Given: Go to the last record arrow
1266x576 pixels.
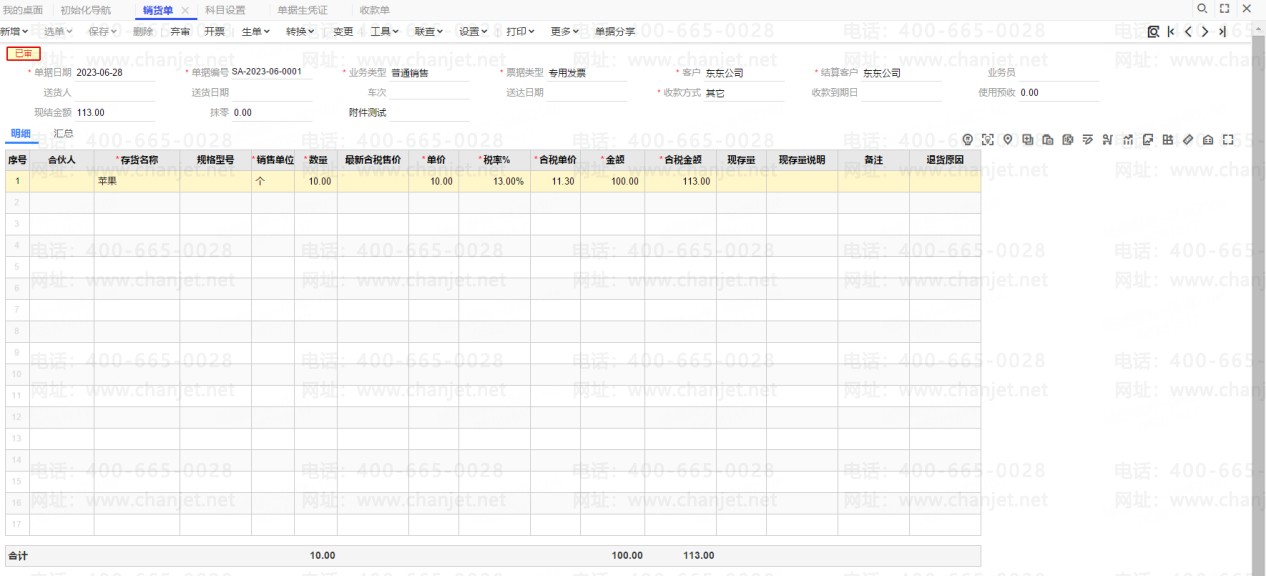Looking at the screenshot, I should coord(1222,32).
